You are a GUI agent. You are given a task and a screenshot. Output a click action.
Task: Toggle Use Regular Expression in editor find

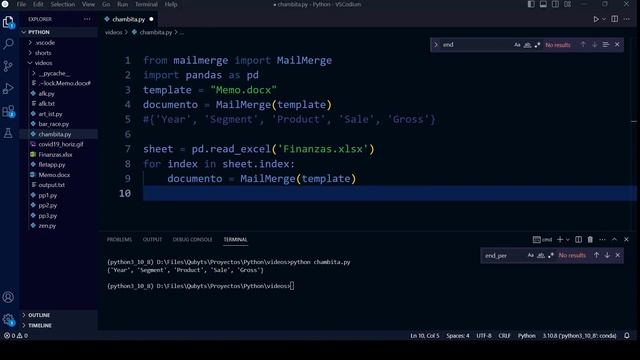(x=537, y=45)
